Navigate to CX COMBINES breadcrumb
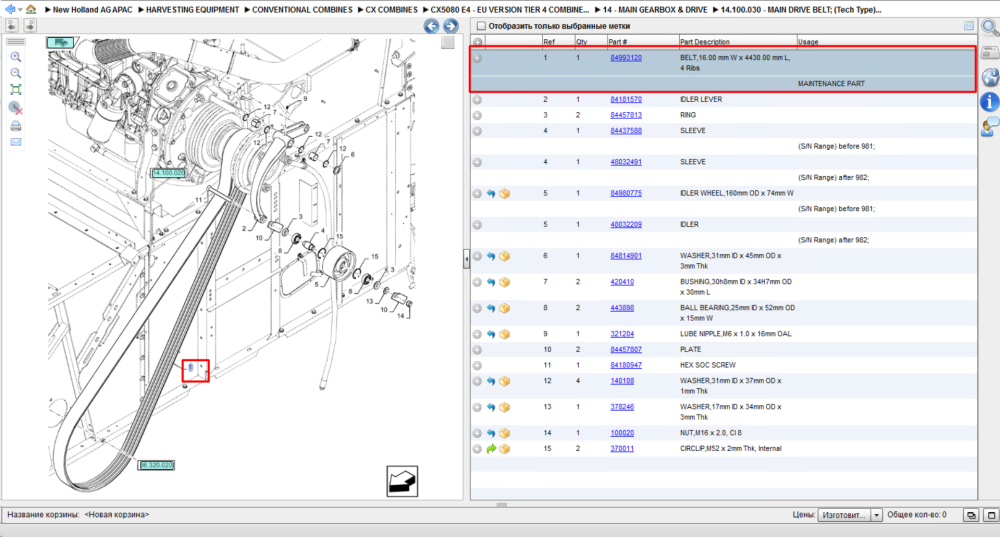1000x537 pixels. [392, 10]
